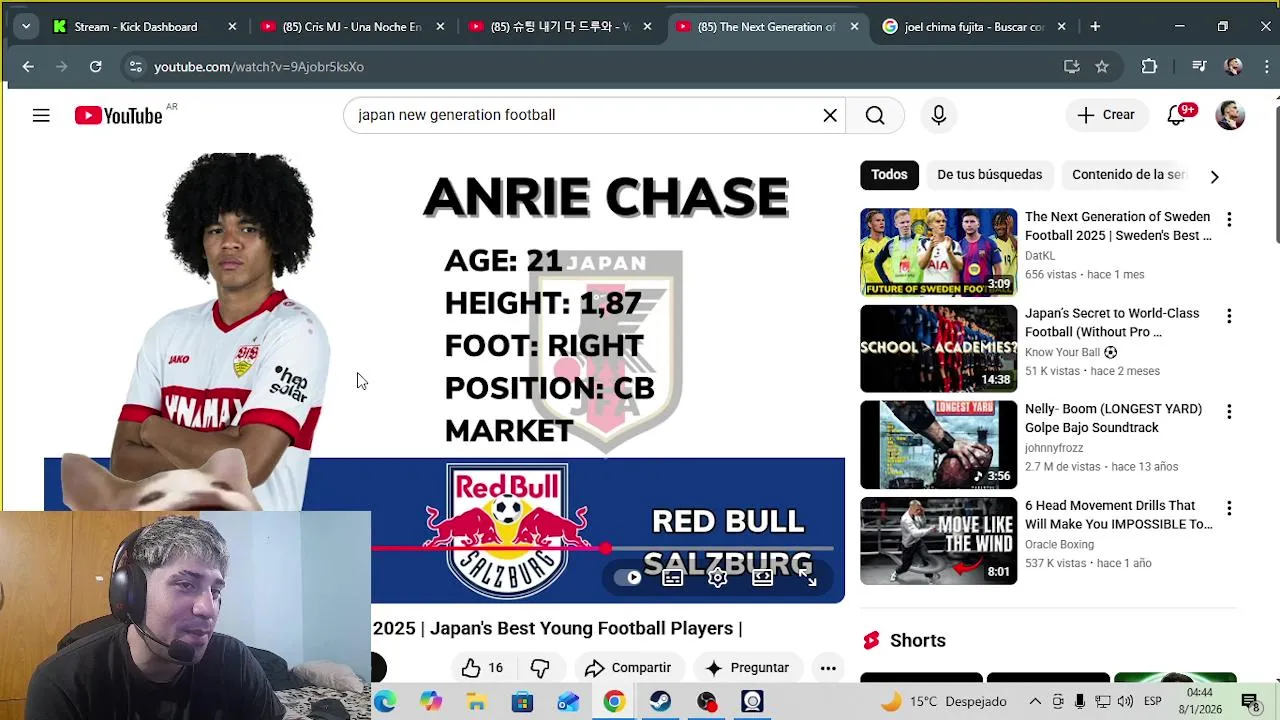Viewport: 1280px width, 720px height.
Task: Switch to theater mode in player
Action: (x=762, y=577)
